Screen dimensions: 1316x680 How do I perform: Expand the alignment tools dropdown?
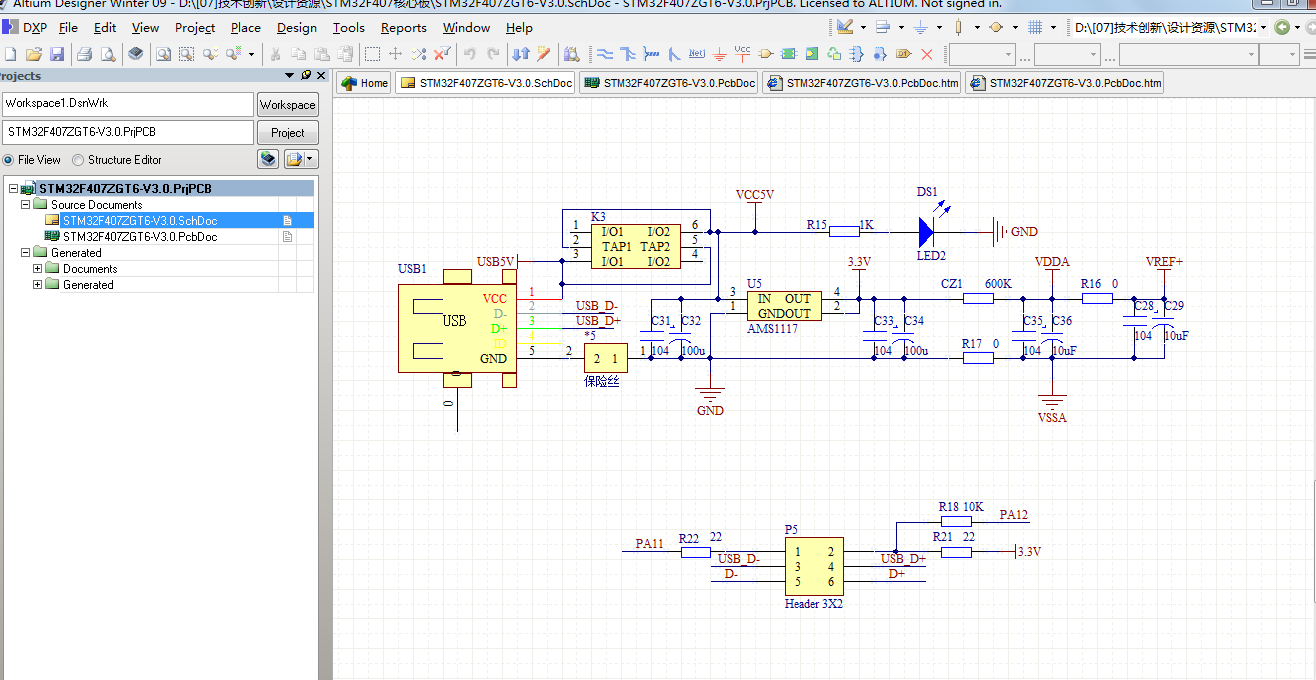point(901,28)
